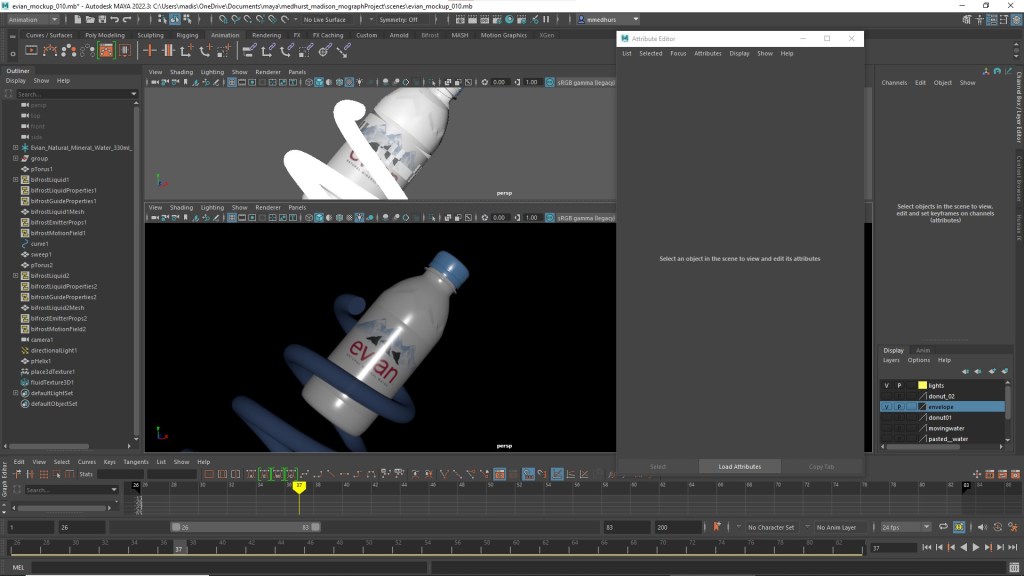Viewport: 1024px width, 576px height.
Task: Toggle the P playback box on envelope layer
Action: click(898, 407)
